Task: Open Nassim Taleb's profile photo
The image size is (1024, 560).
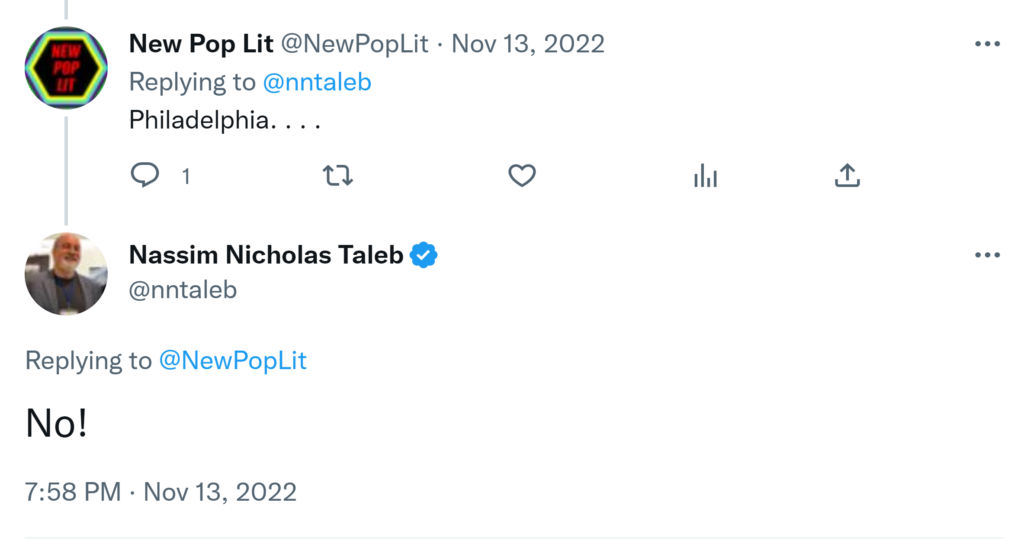Action: [66, 274]
